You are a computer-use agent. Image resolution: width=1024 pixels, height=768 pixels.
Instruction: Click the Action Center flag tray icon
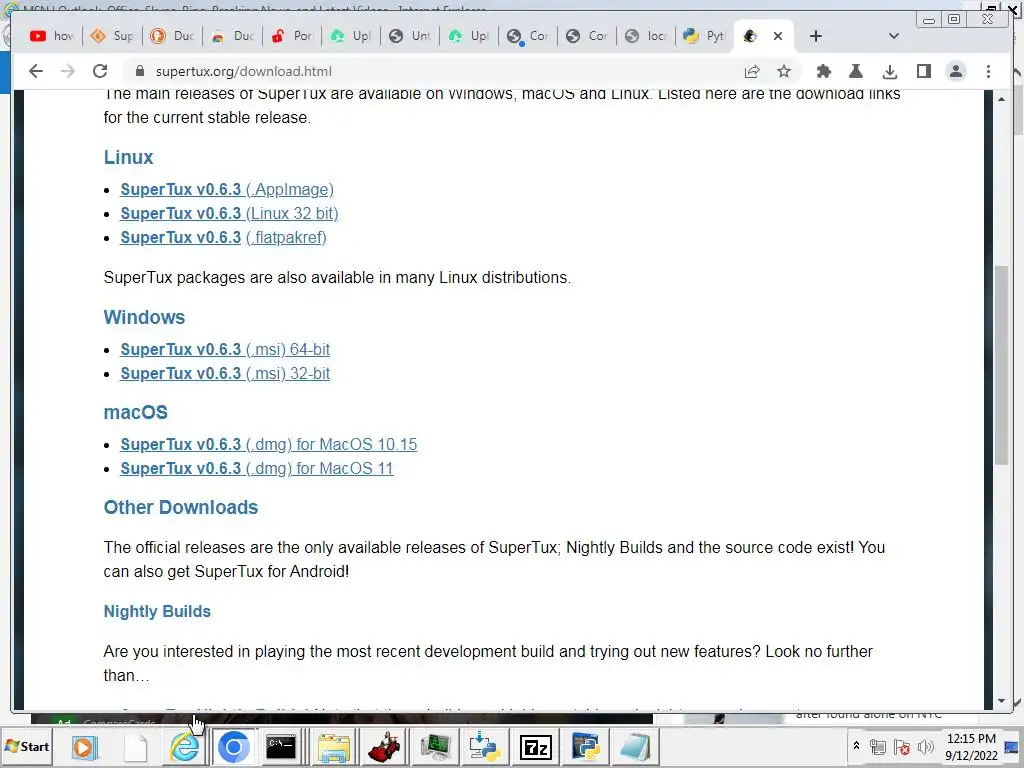[901, 746]
